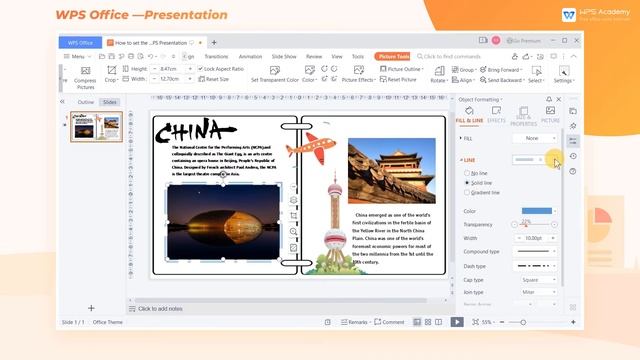
Task: Click Comment in status bar
Action: coord(389,322)
